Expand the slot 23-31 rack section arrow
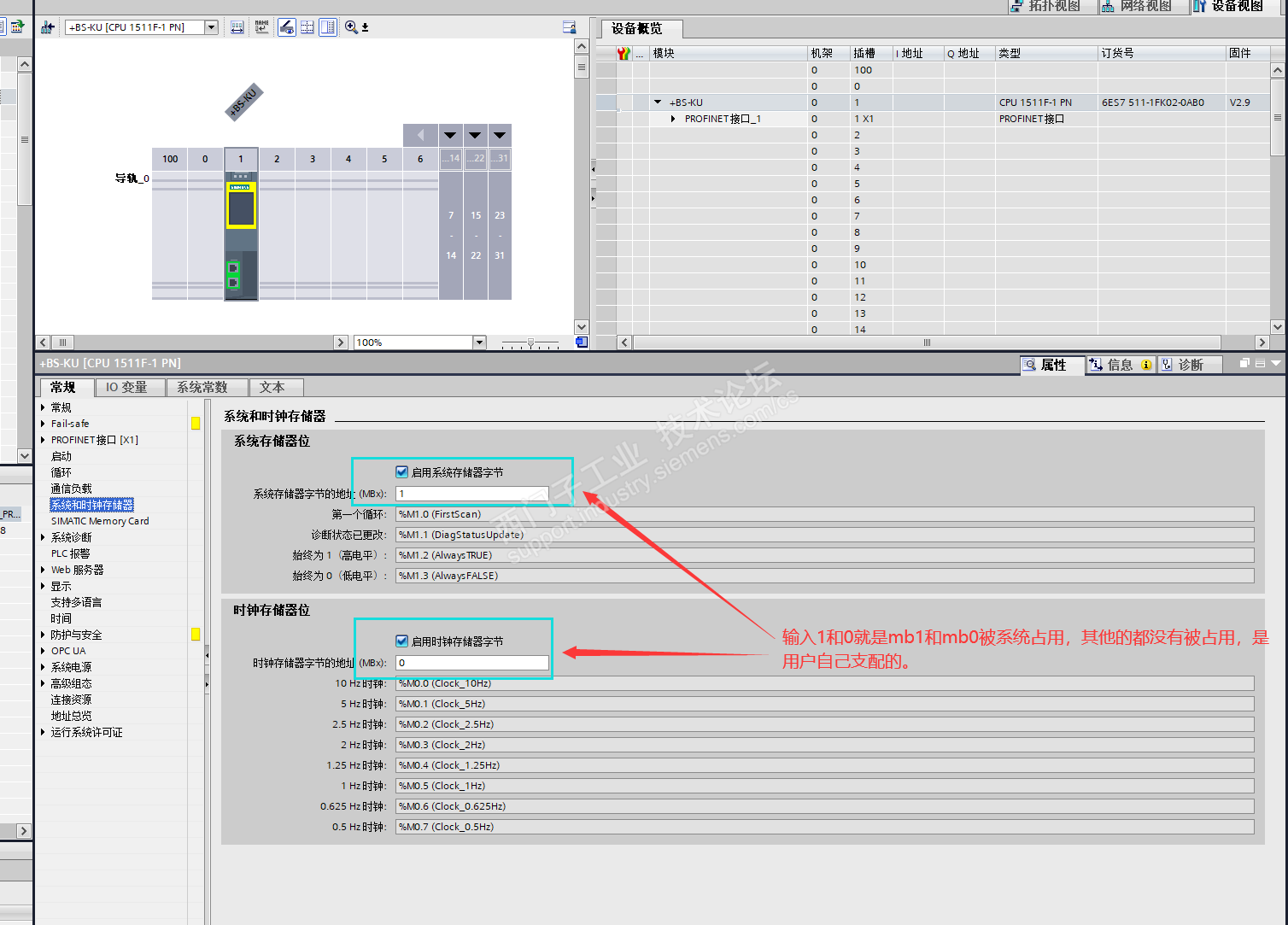This screenshot has width=1288, height=925. tap(500, 135)
